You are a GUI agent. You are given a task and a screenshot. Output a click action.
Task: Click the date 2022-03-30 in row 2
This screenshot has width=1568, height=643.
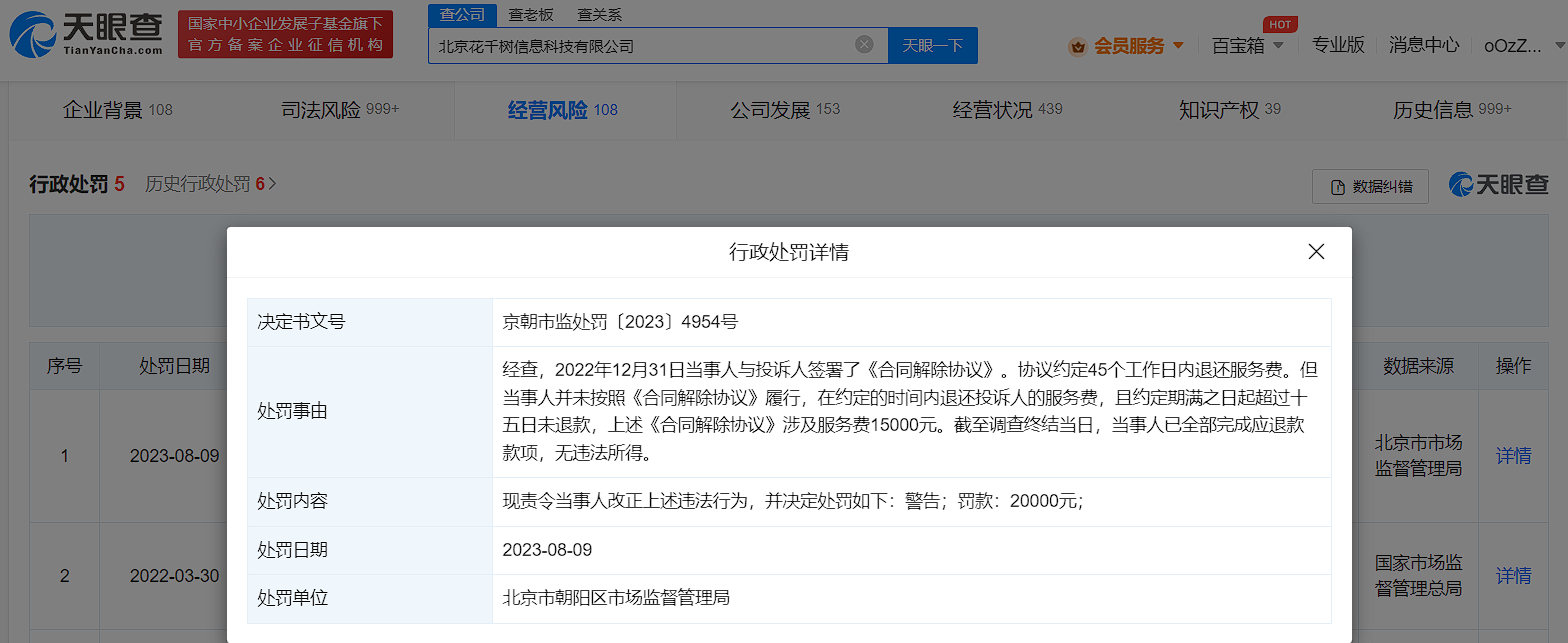click(x=174, y=576)
